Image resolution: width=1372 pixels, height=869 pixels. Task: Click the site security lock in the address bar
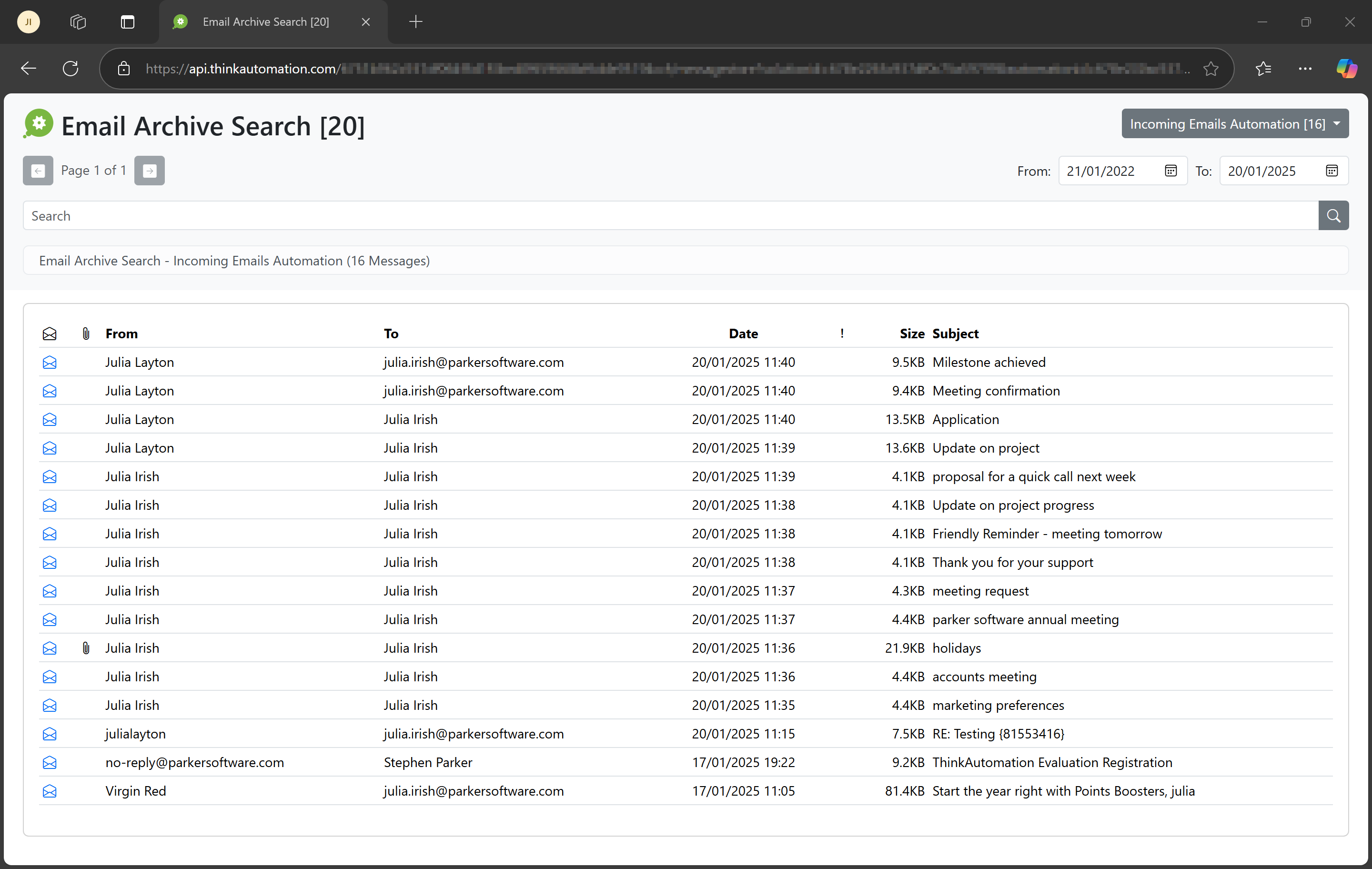click(124, 69)
